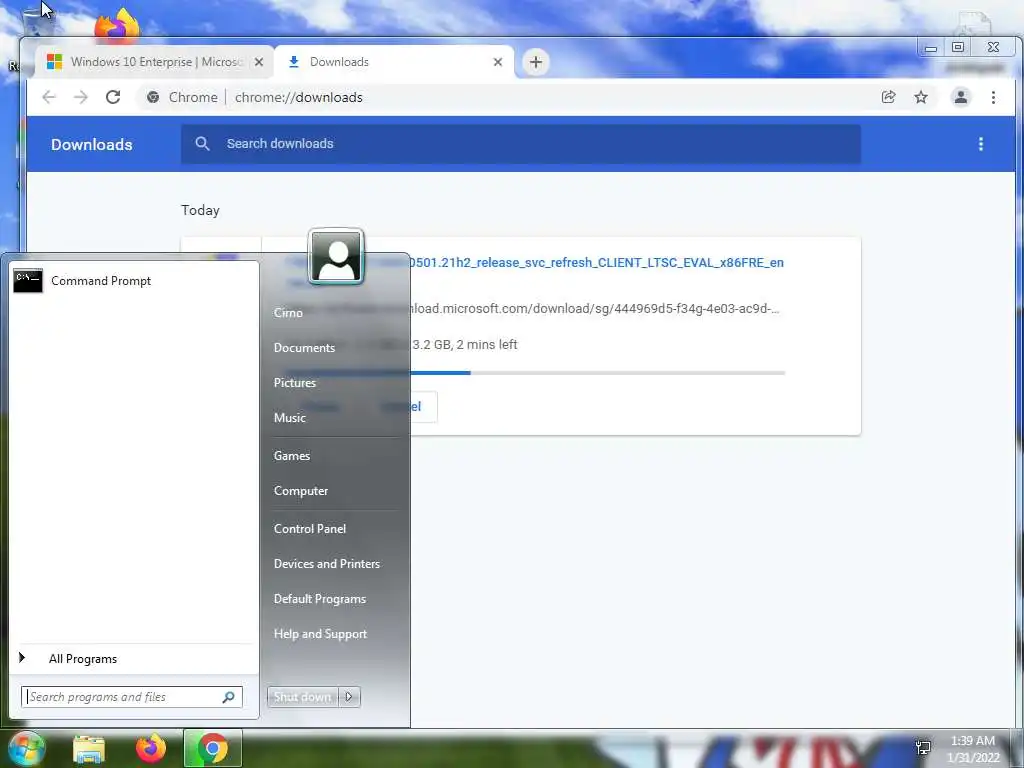This screenshot has width=1024, height=768.
Task: Click the Chrome site info icon
Action: tap(153, 97)
